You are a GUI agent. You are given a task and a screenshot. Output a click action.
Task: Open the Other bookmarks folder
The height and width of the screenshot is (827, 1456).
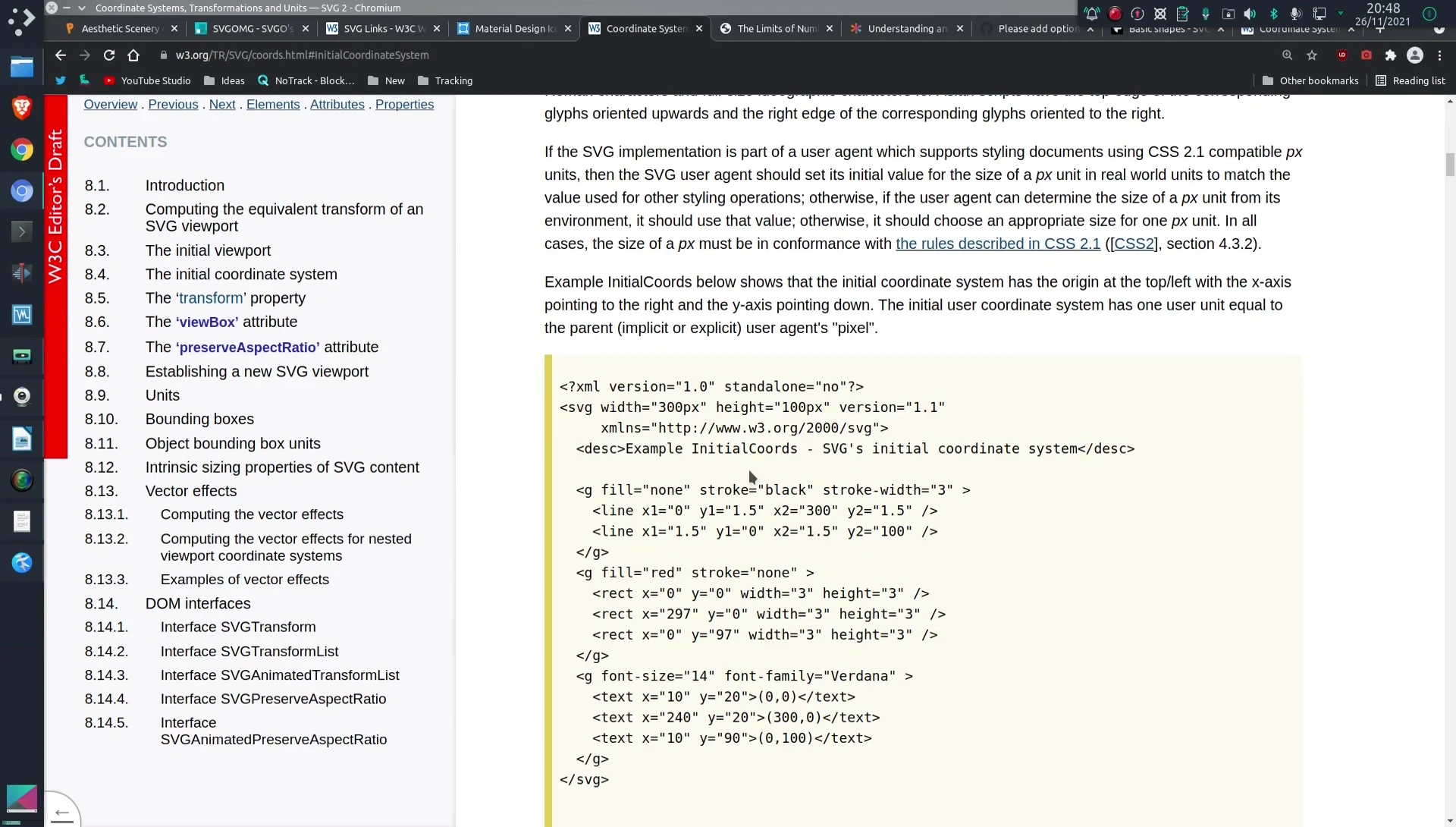[x=1310, y=80]
